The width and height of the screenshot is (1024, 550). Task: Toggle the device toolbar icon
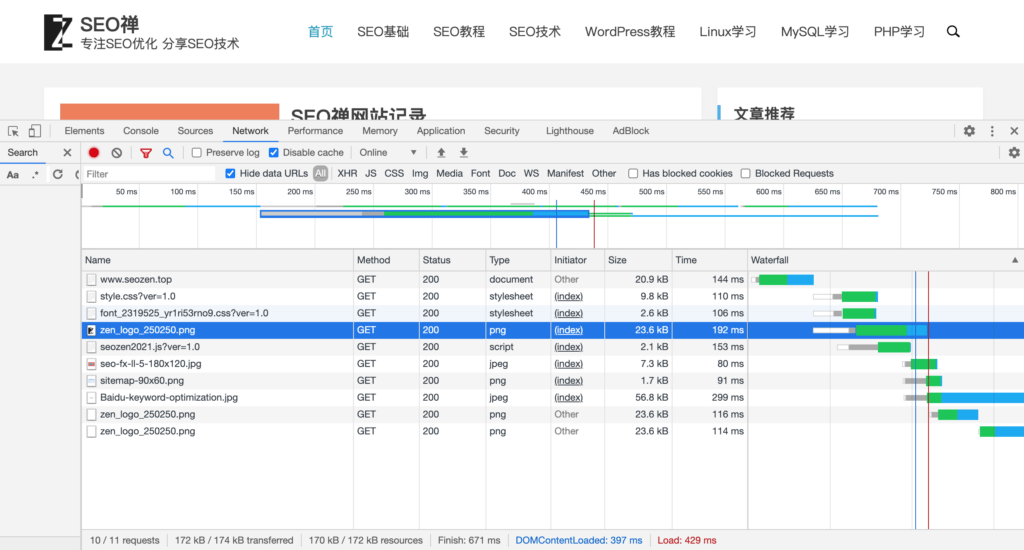click(35, 131)
